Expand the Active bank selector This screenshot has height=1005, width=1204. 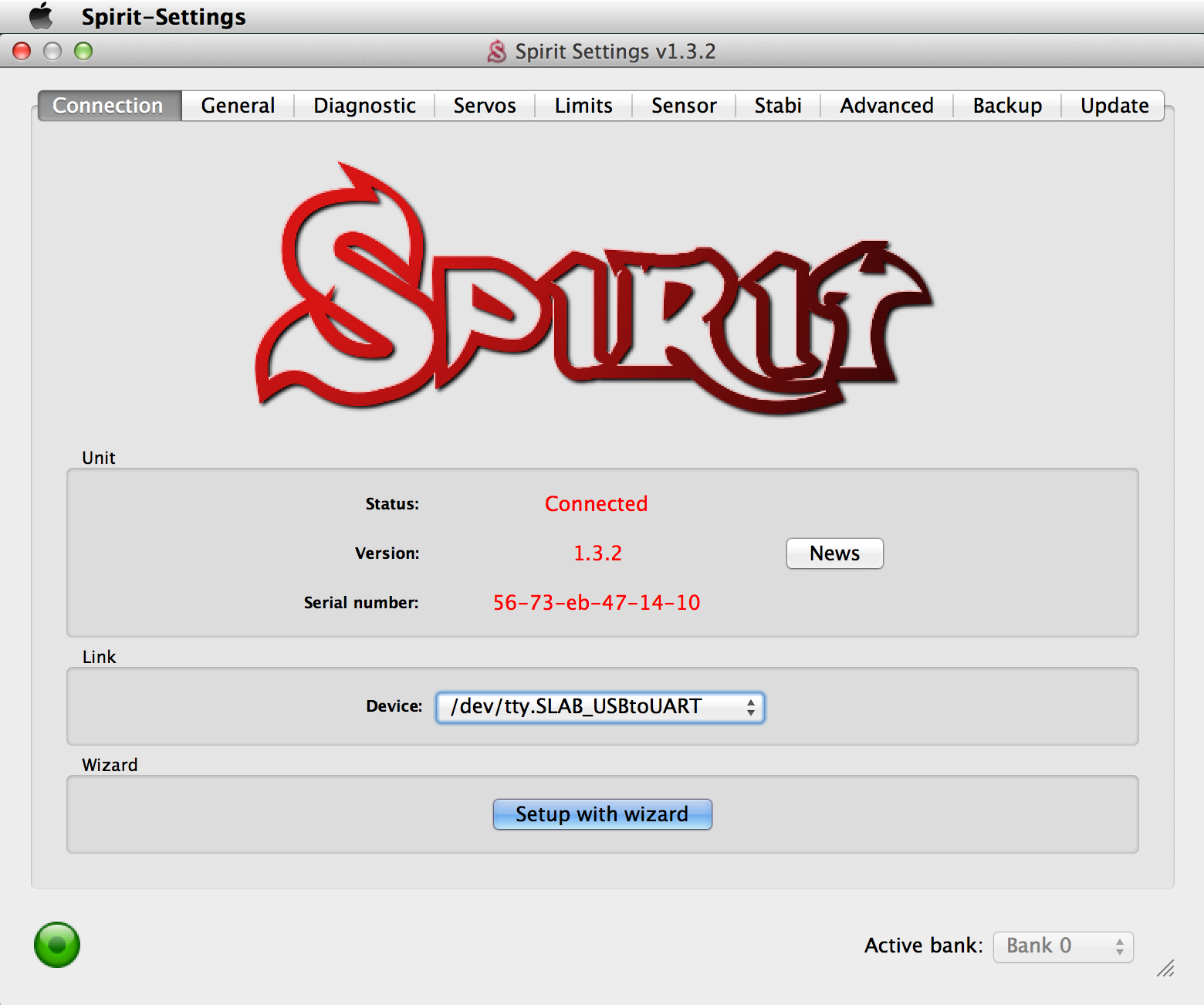1063,946
